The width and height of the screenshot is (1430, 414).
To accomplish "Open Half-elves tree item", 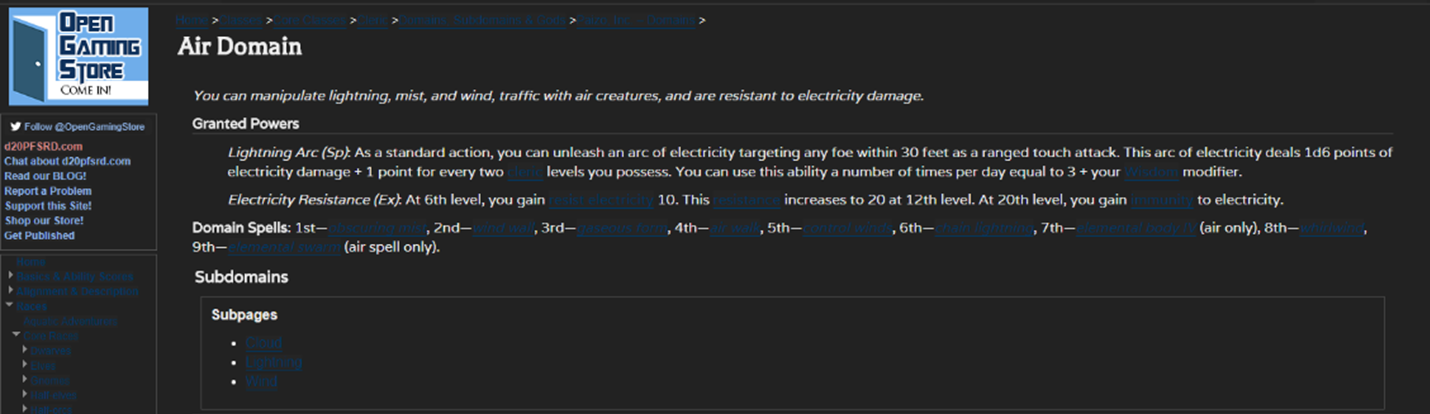I will click(54, 396).
